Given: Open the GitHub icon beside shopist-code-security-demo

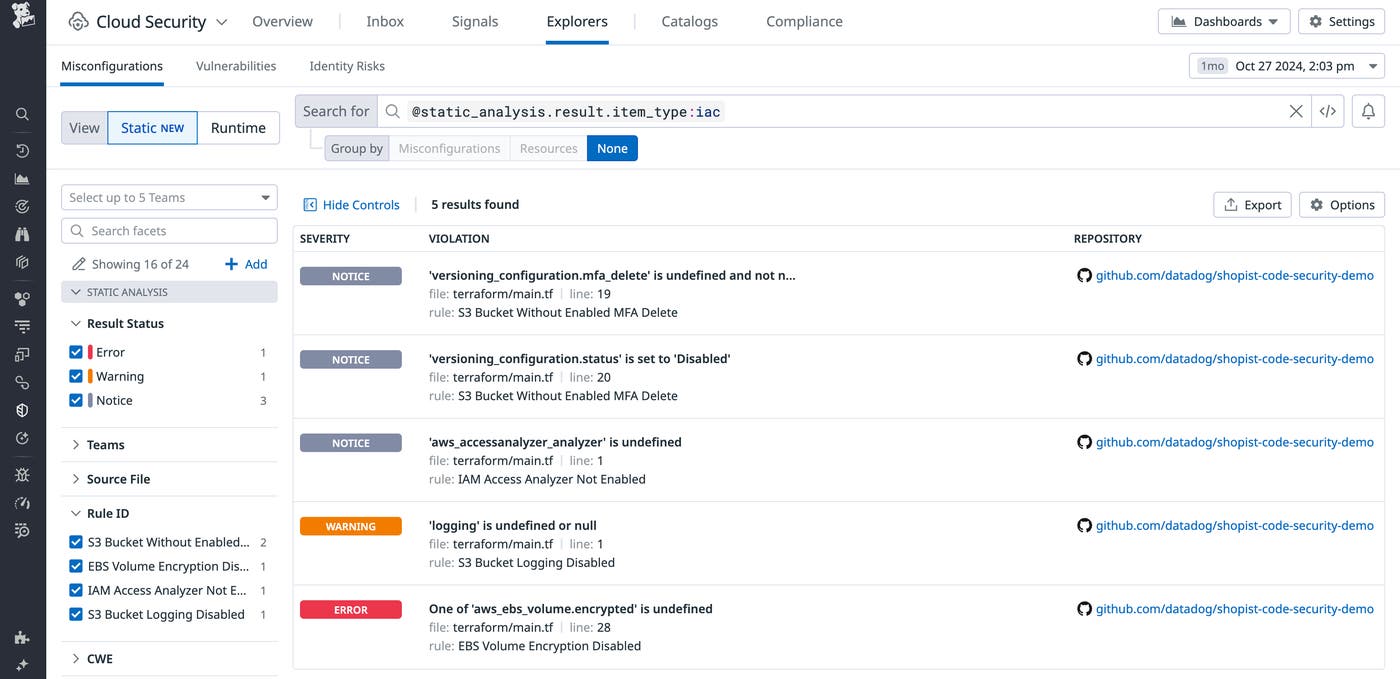Looking at the screenshot, I should pos(1085,275).
